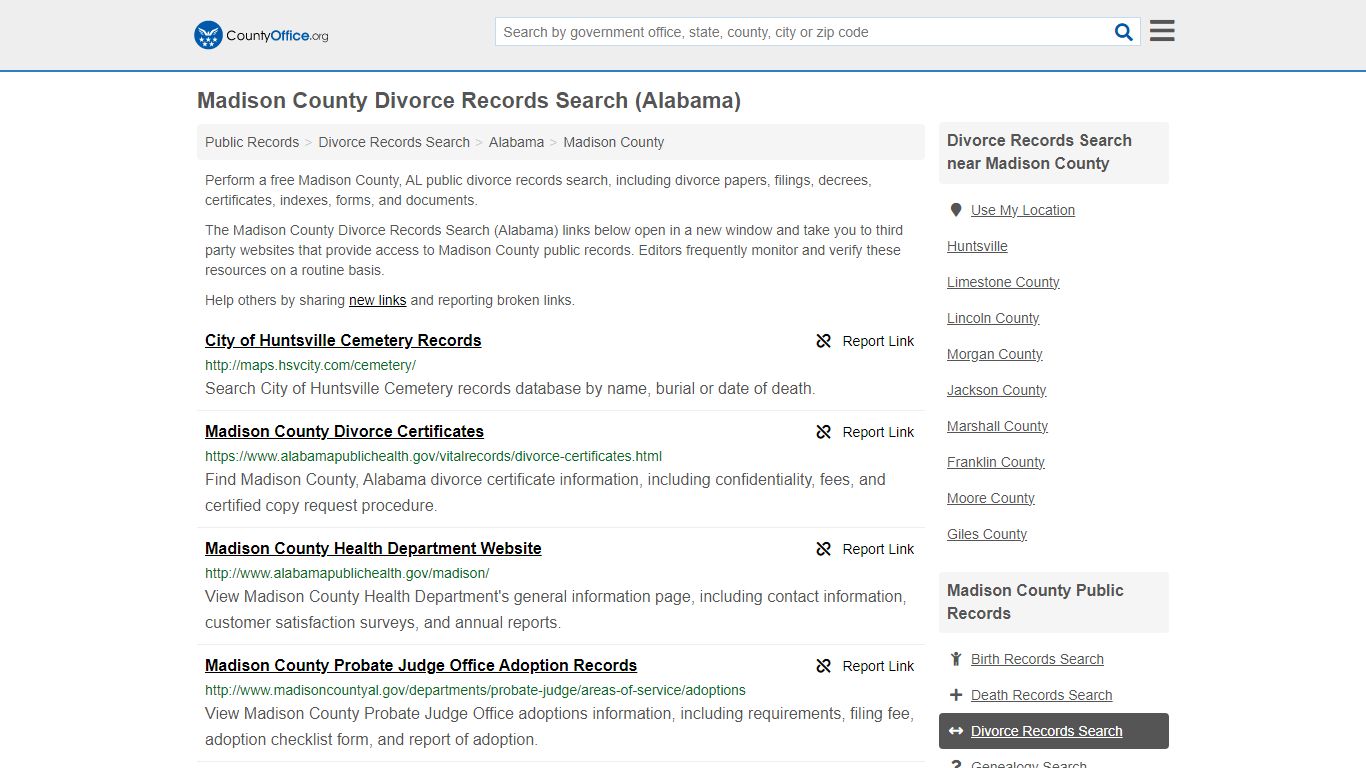
Task: Click the page heading Madison County Divorce Records Search
Action: [x=469, y=100]
